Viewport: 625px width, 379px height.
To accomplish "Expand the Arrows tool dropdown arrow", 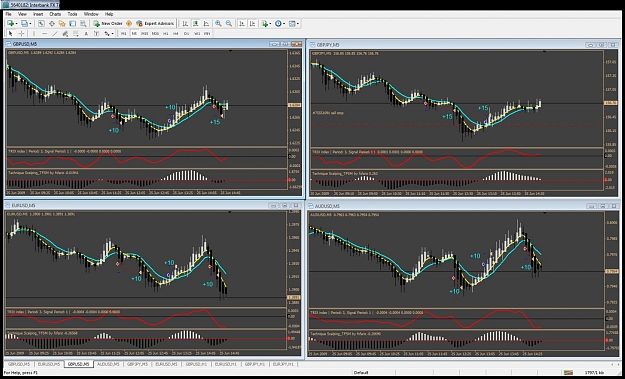I will click(x=113, y=34).
